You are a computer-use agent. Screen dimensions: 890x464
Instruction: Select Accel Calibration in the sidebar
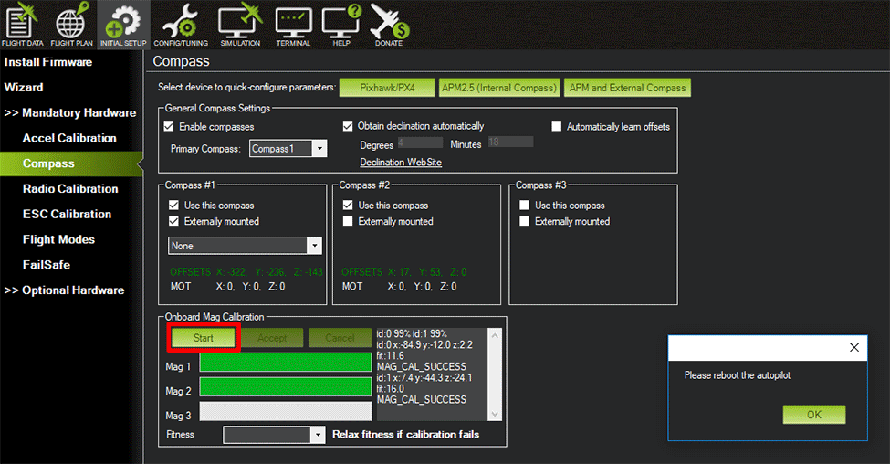(70, 138)
